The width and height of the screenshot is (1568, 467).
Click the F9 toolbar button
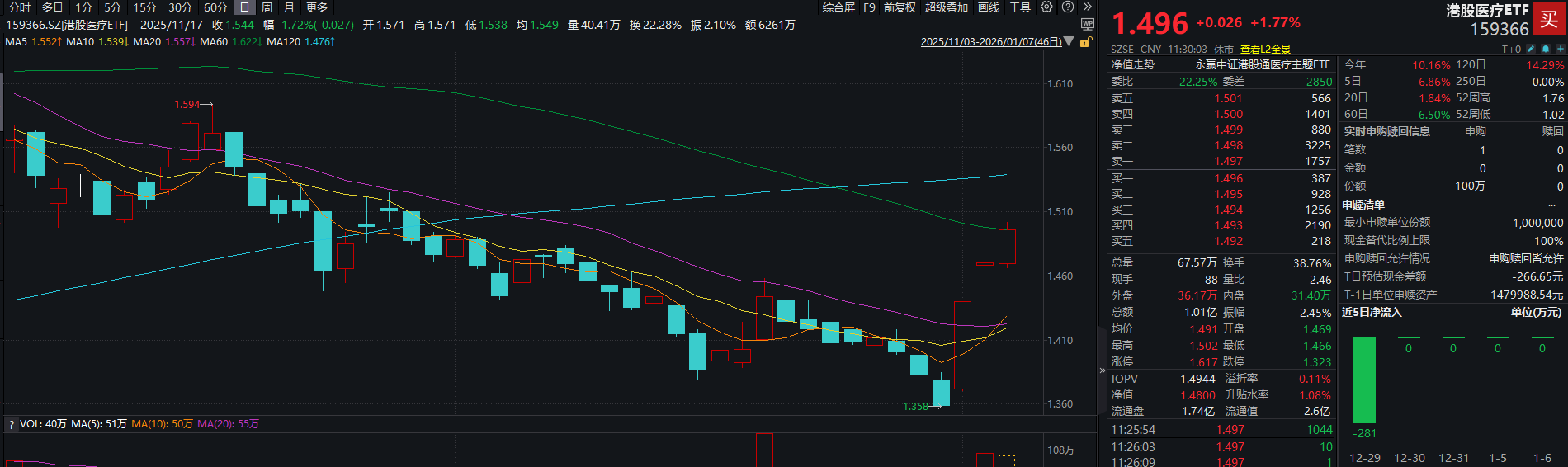point(870,7)
